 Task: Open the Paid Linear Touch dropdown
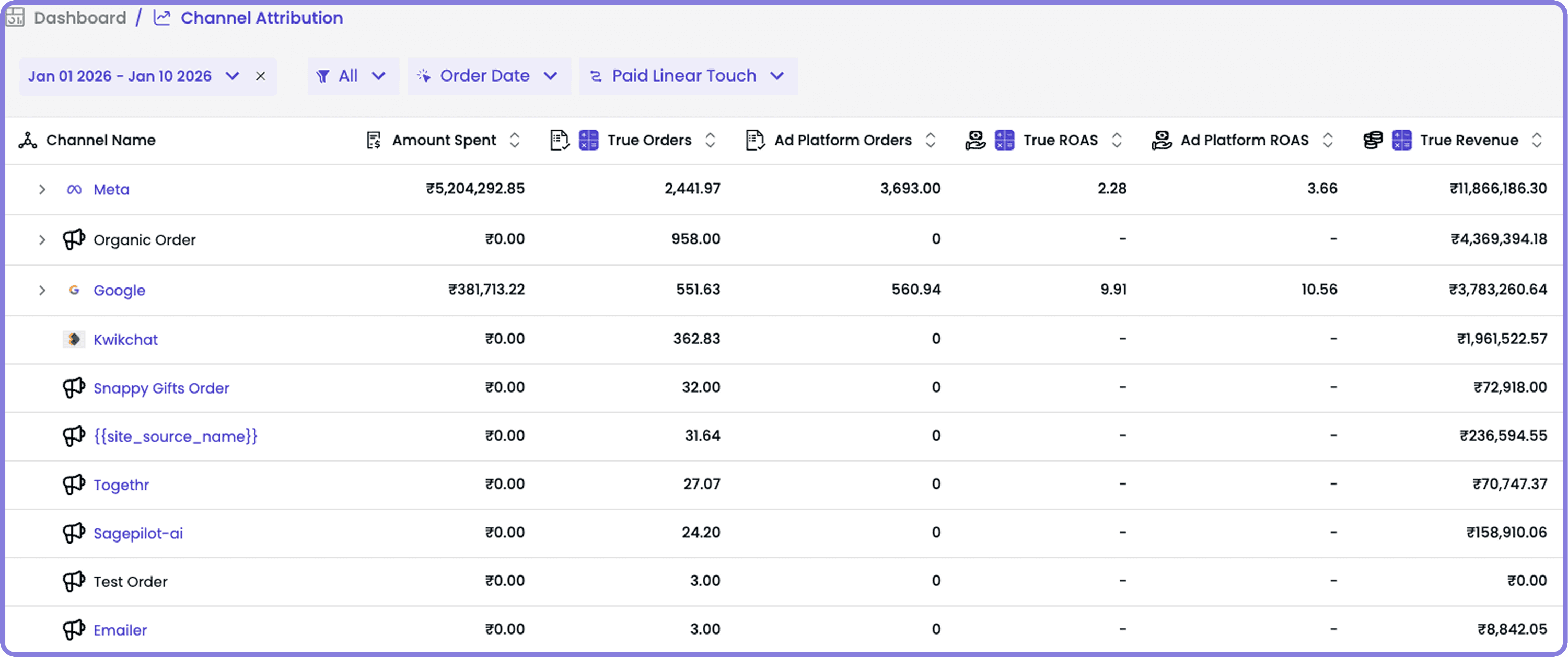(x=688, y=76)
